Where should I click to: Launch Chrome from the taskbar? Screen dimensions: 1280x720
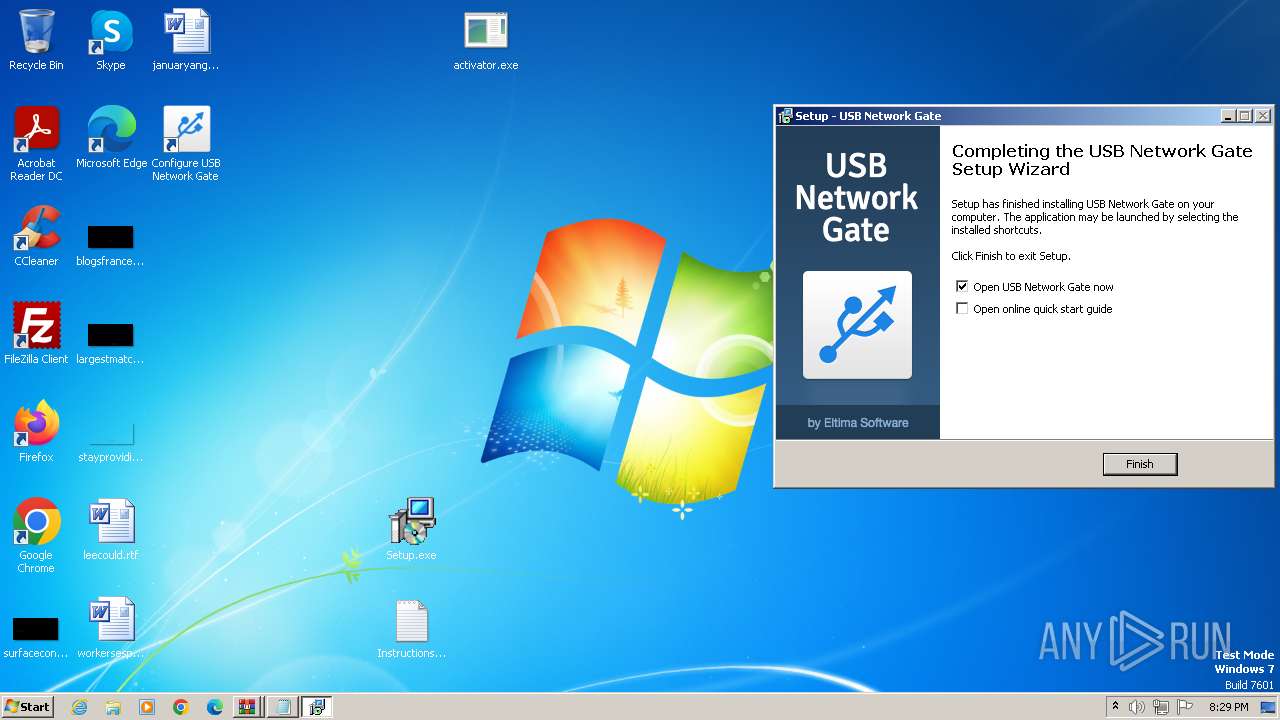point(181,707)
